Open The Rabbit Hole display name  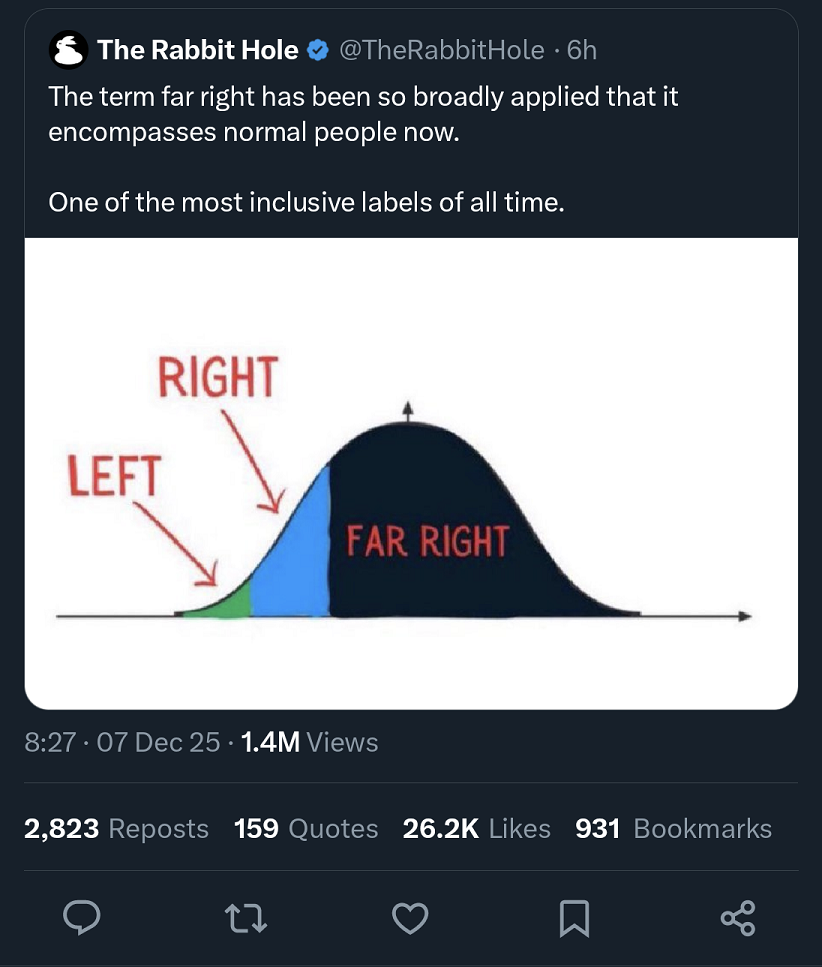tap(198, 50)
